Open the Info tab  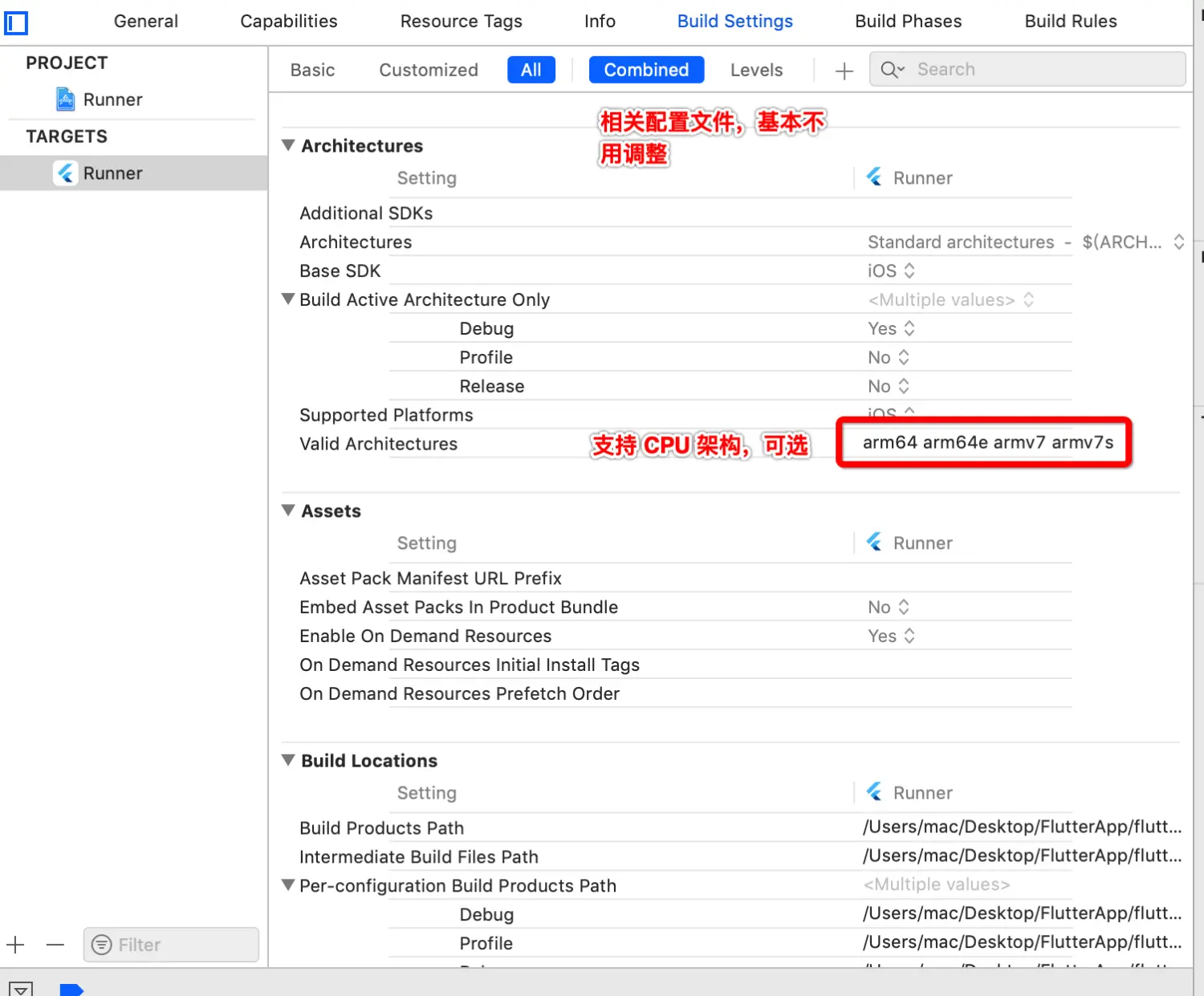(x=600, y=22)
